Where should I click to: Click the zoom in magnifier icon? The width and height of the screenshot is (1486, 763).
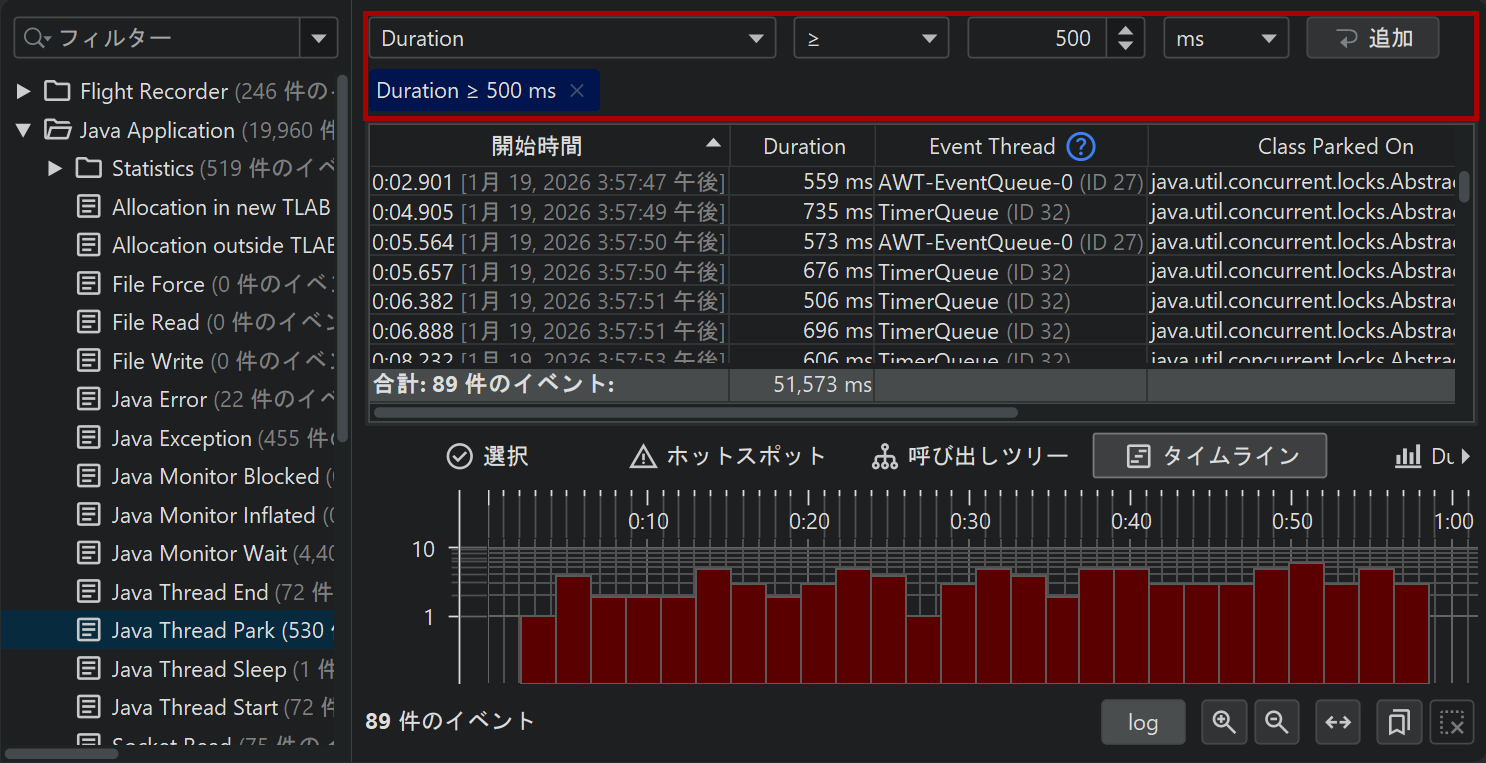click(1224, 722)
